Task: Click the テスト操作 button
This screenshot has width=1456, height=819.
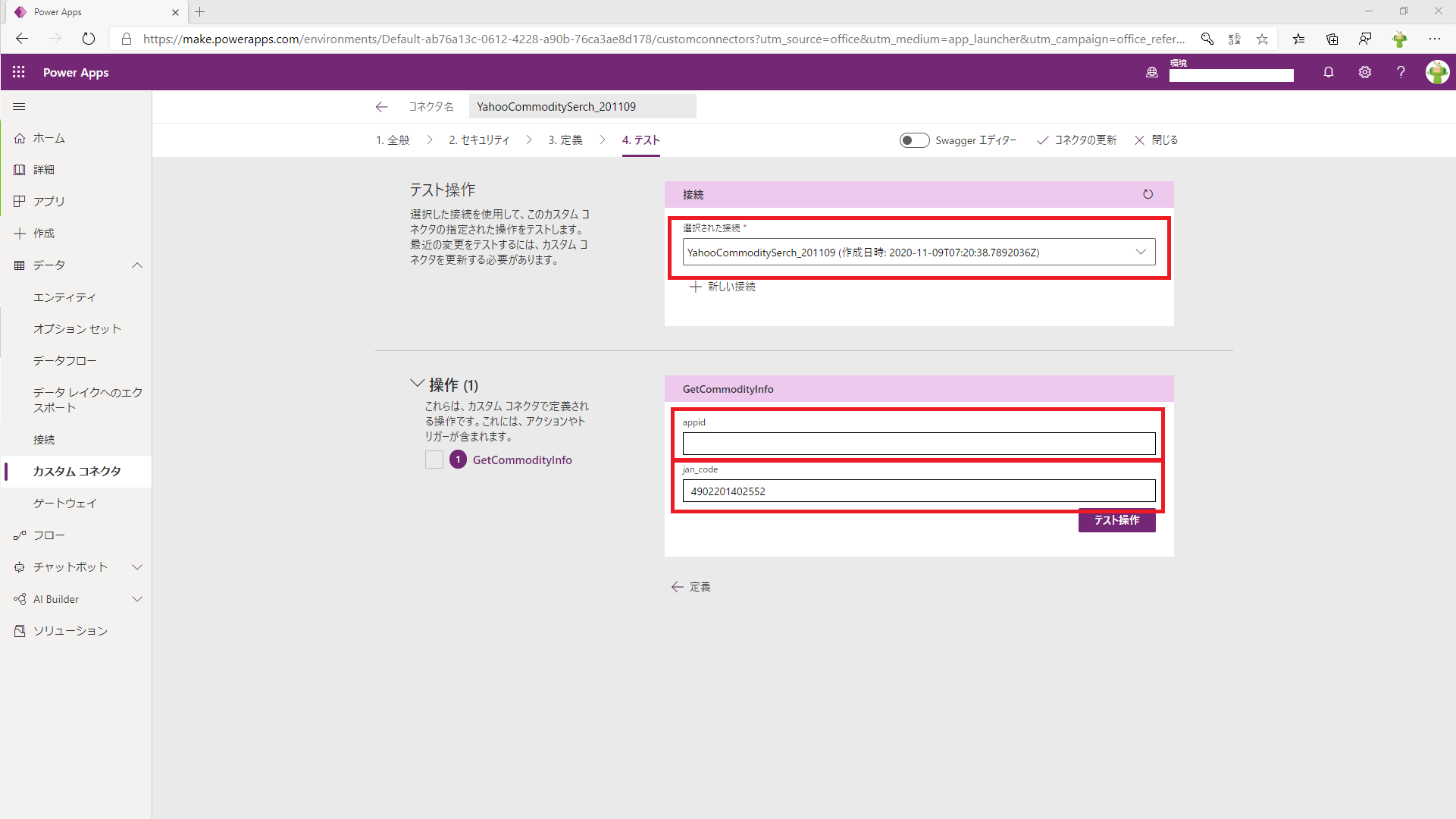Action: (1116, 520)
